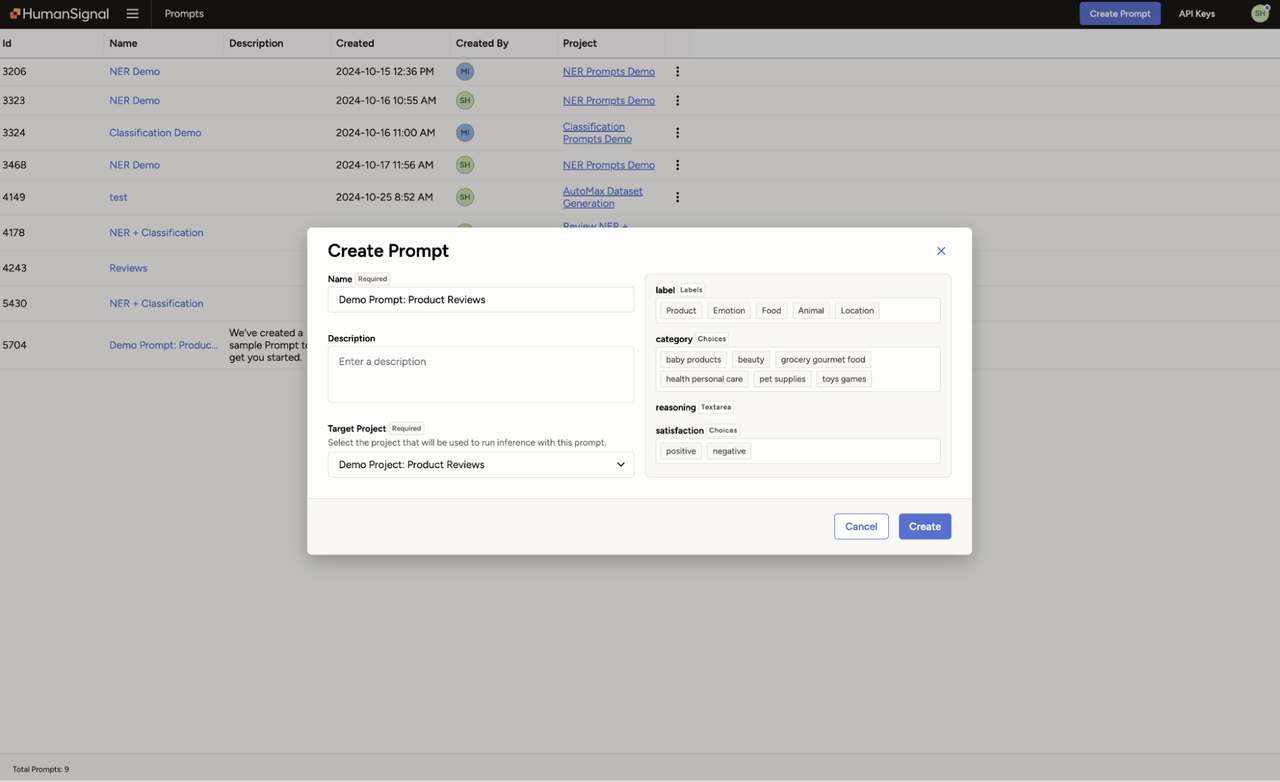Open the actions menu for Classification Demo
Screen dimensions: 1280x782
point(677,132)
